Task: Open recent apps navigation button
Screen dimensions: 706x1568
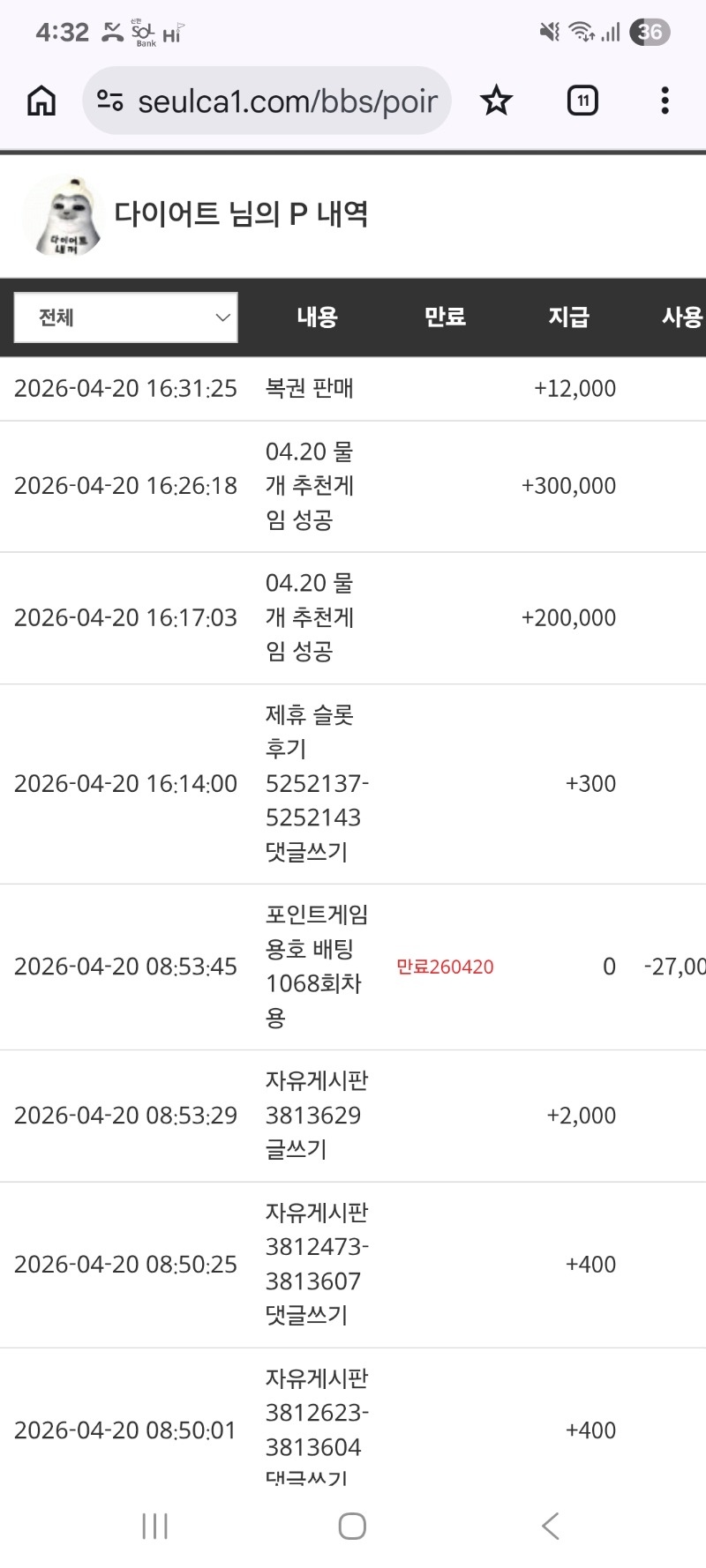Action: (x=155, y=1527)
